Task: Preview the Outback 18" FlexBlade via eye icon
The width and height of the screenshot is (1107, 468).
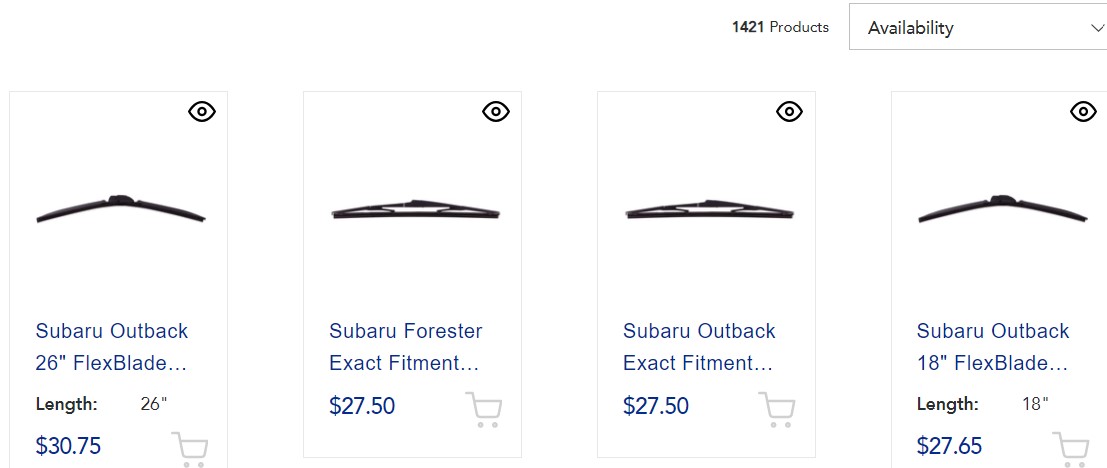Action: 1083,112
